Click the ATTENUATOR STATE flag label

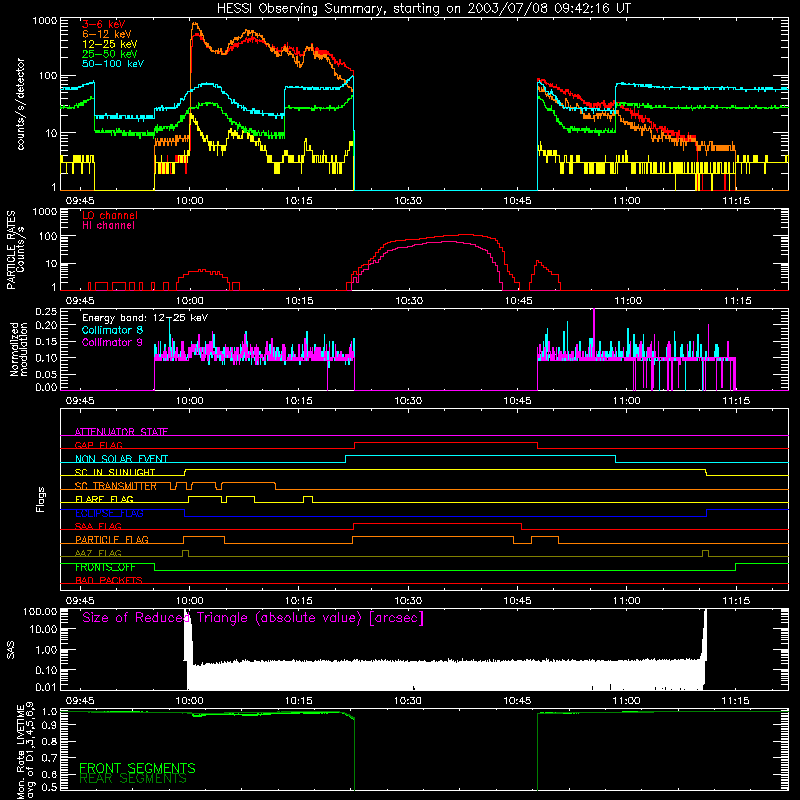click(x=121, y=432)
